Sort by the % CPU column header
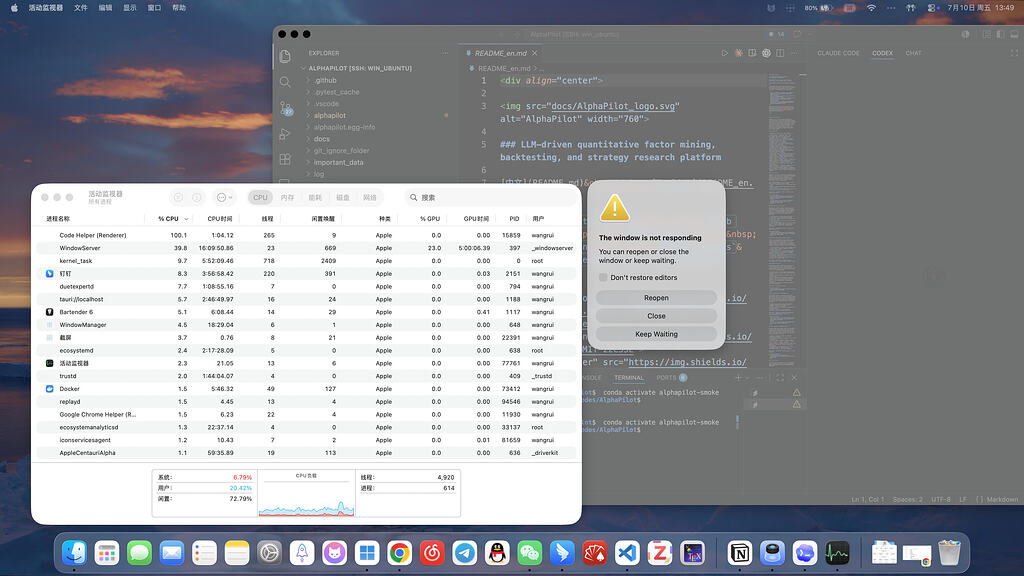 [168, 219]
